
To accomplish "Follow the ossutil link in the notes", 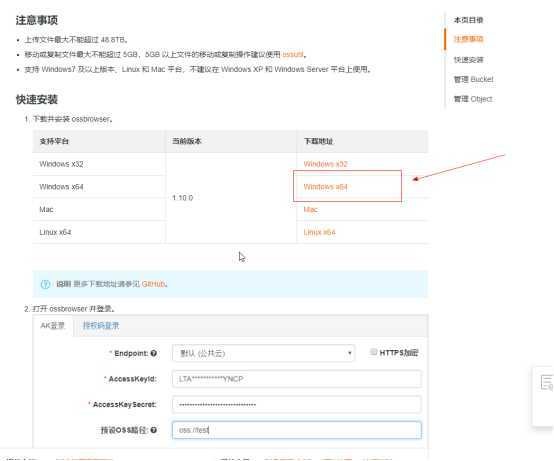I will [293, 54].
